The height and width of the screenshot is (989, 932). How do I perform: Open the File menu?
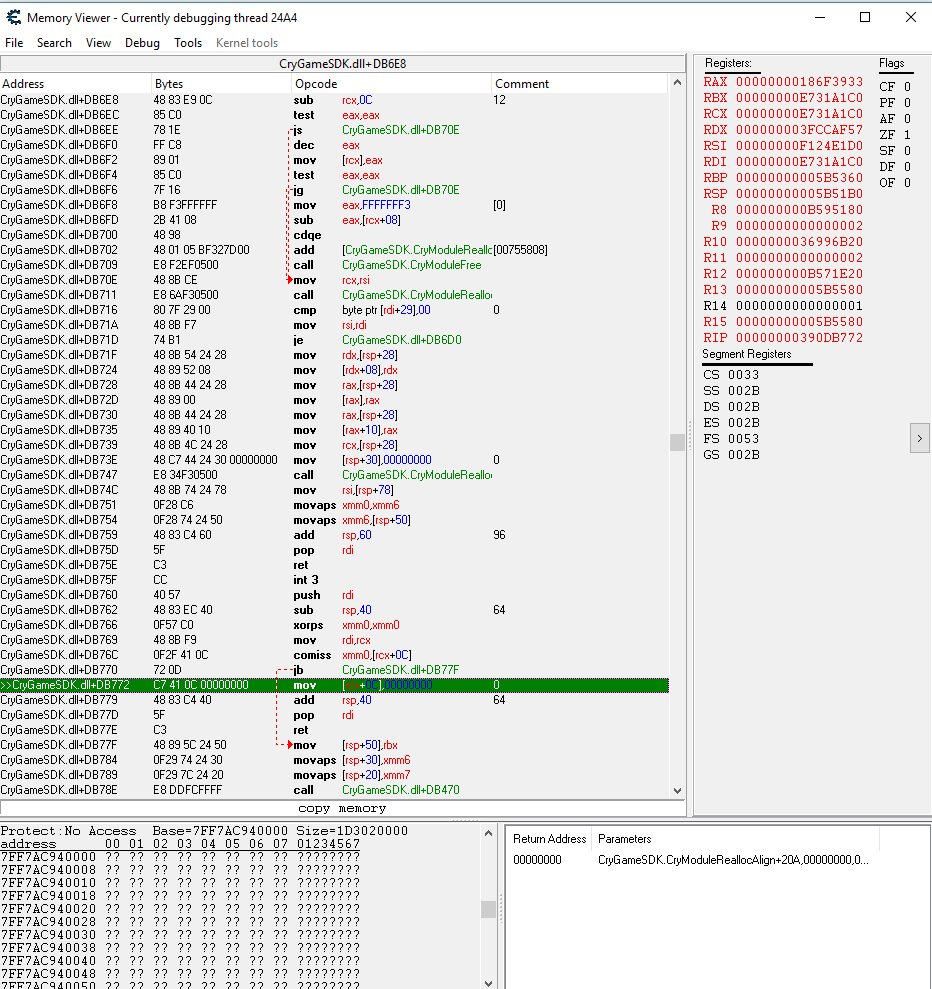click(x=14, y=43)
